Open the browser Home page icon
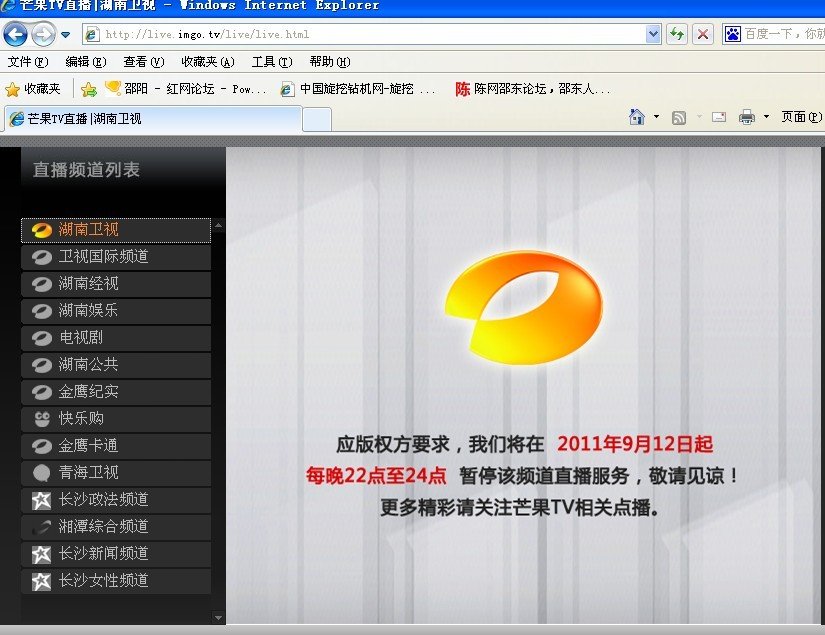 (636, 117)
